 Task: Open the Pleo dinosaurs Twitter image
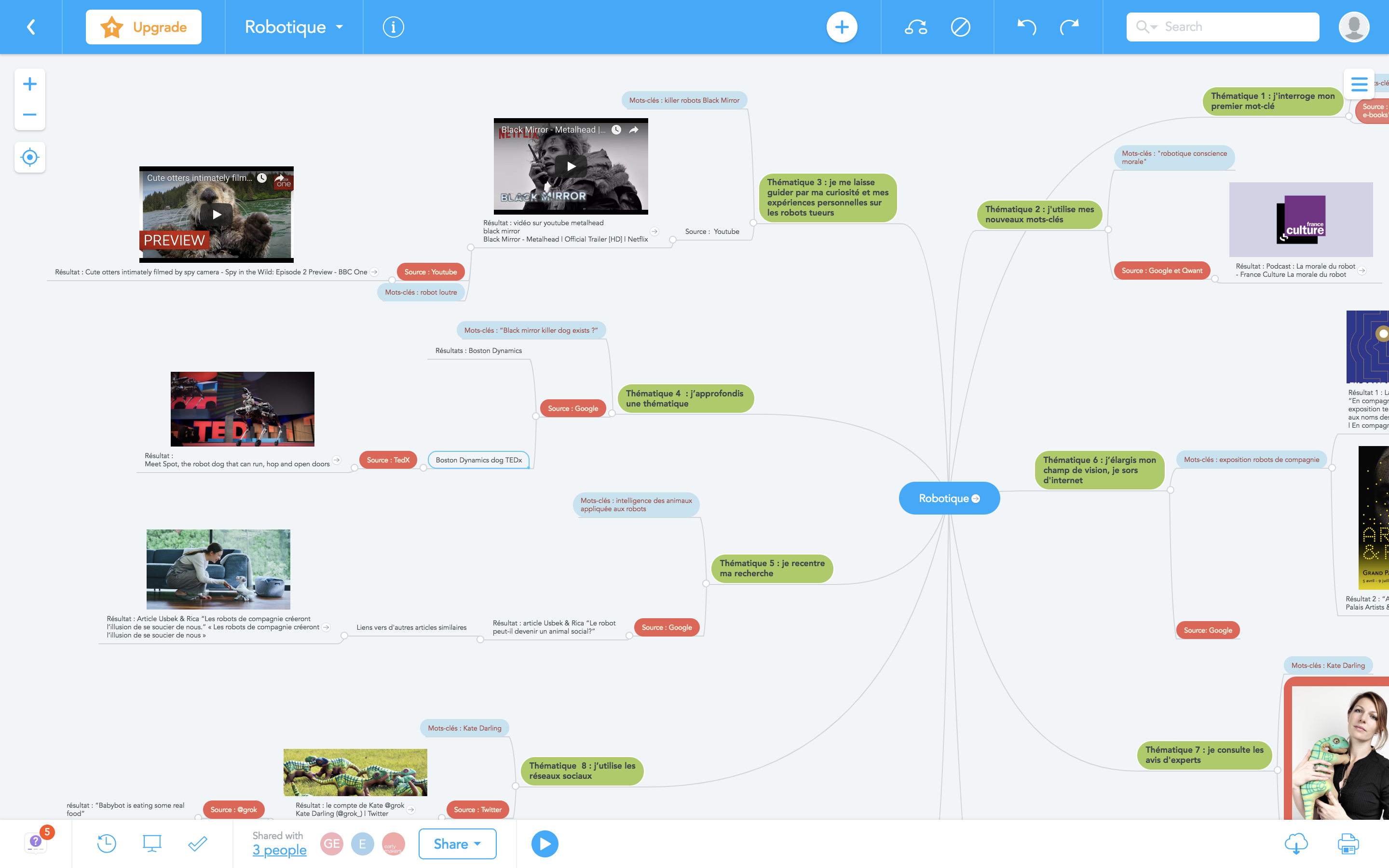[x=355, y=773]
